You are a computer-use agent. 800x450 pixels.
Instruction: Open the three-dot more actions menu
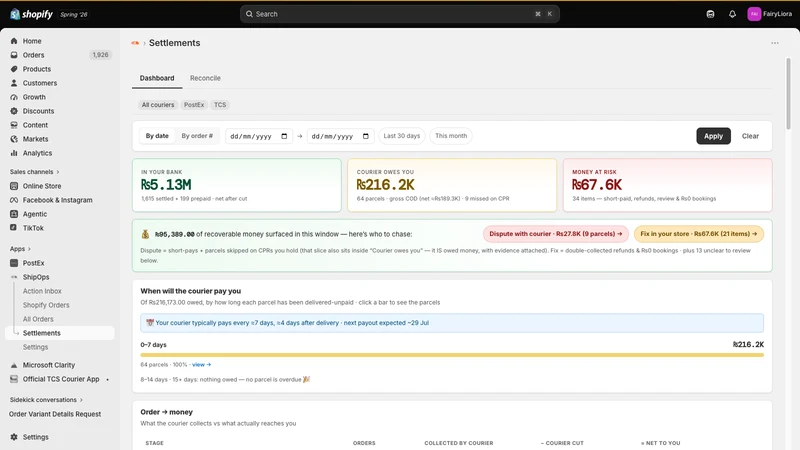click(x=774, y=43)
